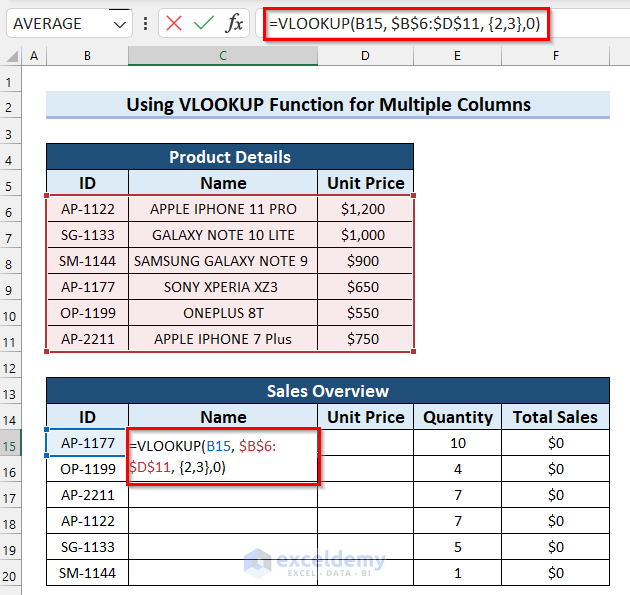The width and height of the screenshot is (630, 595).
Task: Click cell 'ONEPLUS 8T'
Action: pyautogui.click(x=223, y=313)
